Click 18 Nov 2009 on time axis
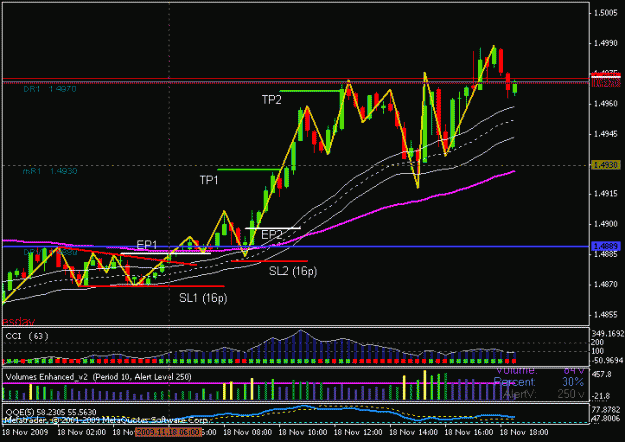625x442 pixels. [x=25, y=432]
